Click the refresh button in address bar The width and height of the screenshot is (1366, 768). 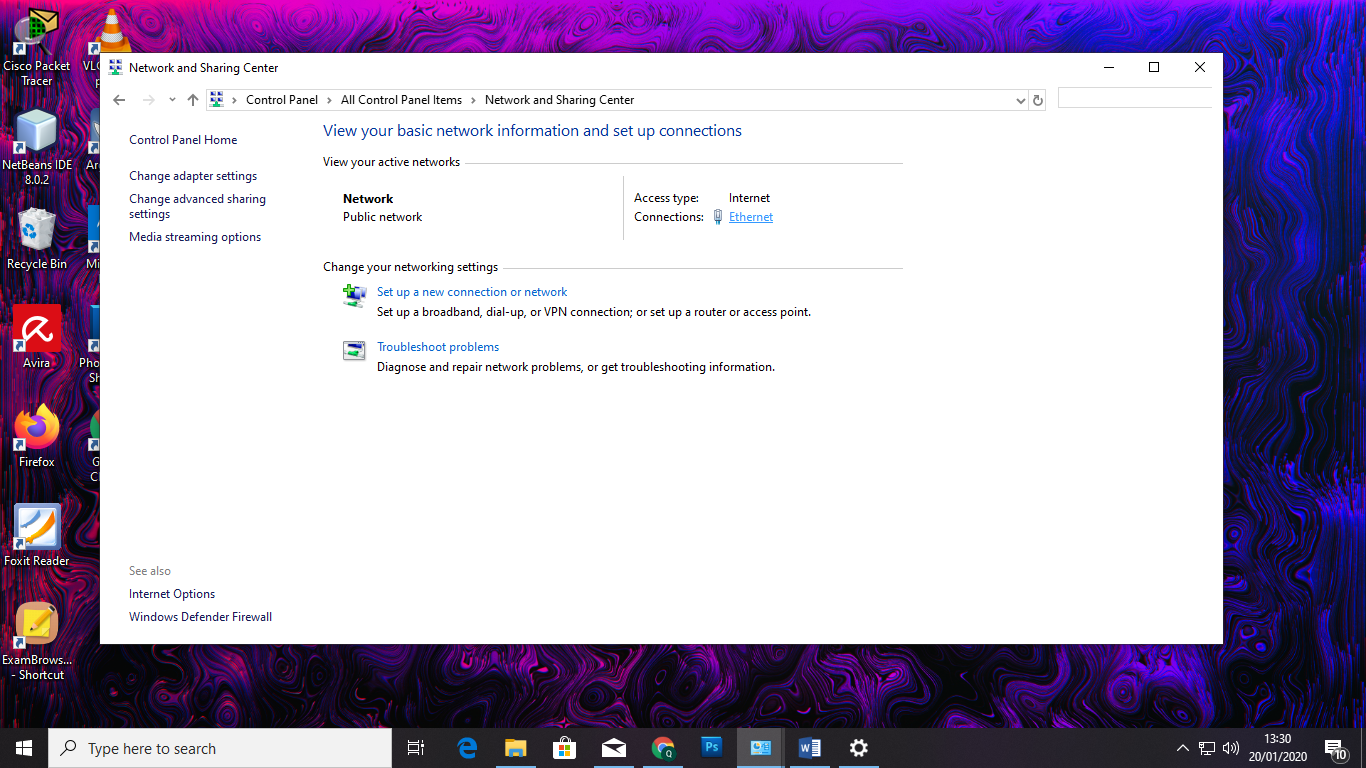pyautogui.click(x=1037, y=100)
